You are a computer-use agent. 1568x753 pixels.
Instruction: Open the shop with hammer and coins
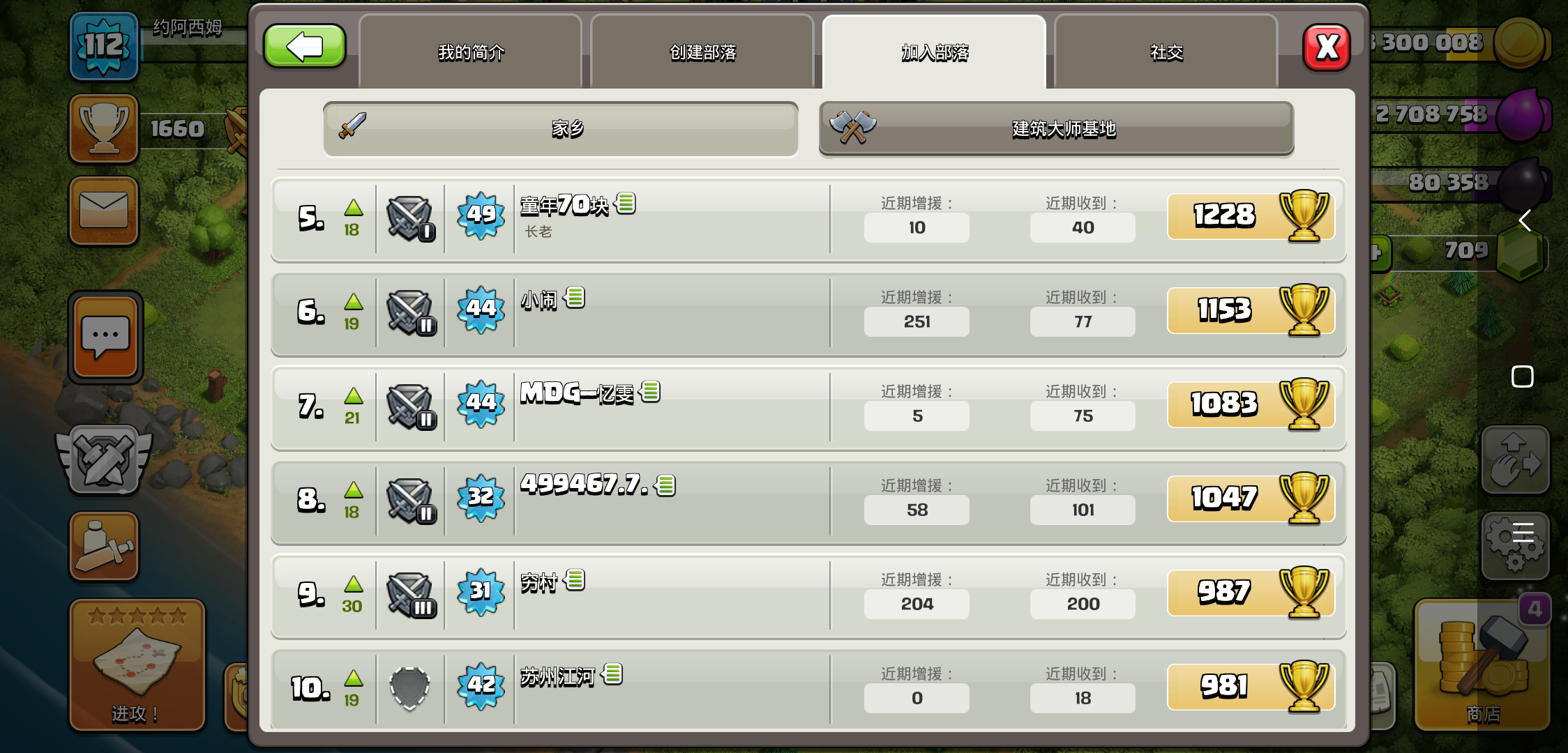pos(1483,664)
